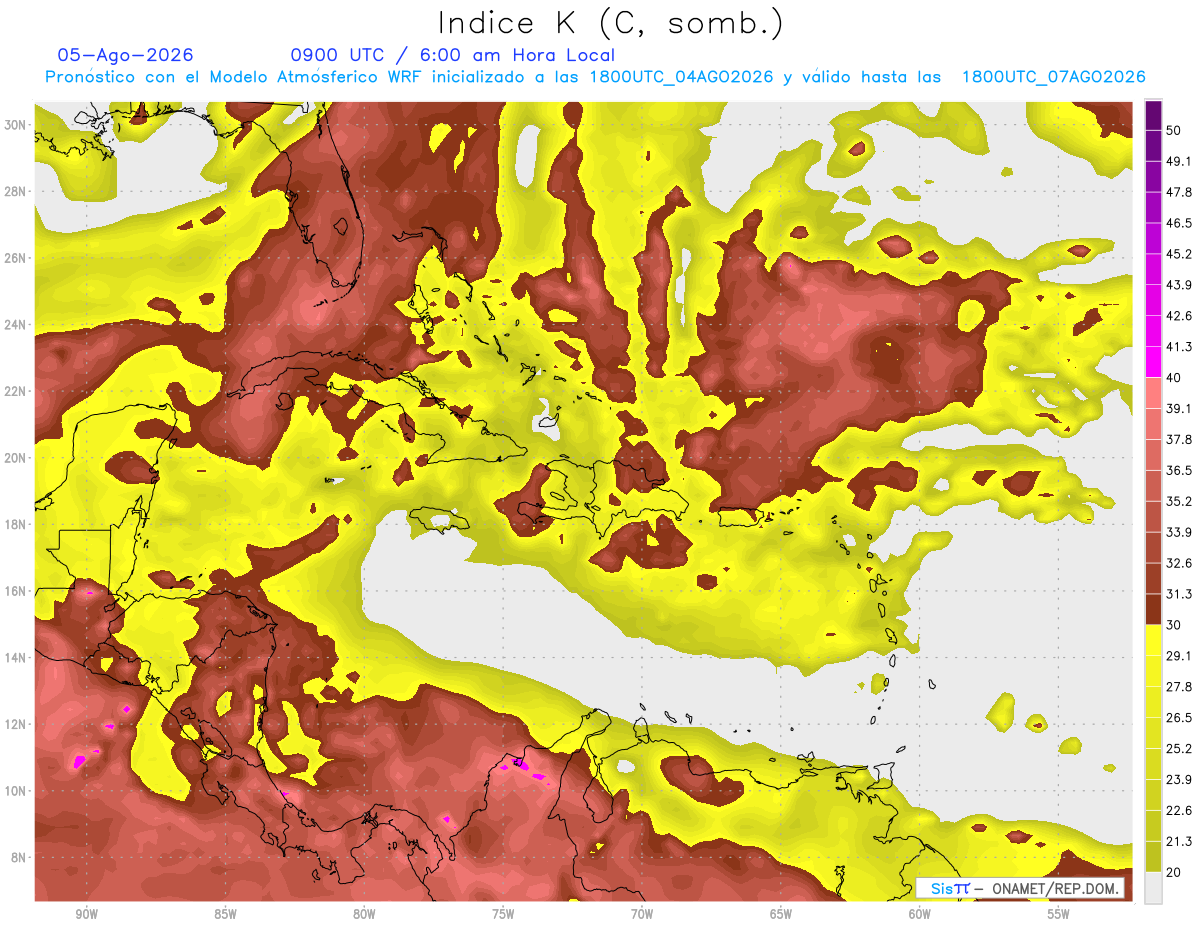The height and width of the screenshot is (927, 1200).
Task: Click the colorbar value "32.6"
Action: pyautogui.click(x=1178, y=563)
